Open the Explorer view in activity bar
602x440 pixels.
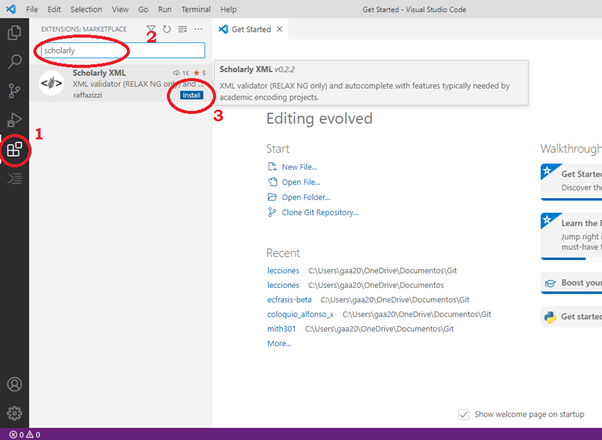pyautogui.click(x=14, y=32)
